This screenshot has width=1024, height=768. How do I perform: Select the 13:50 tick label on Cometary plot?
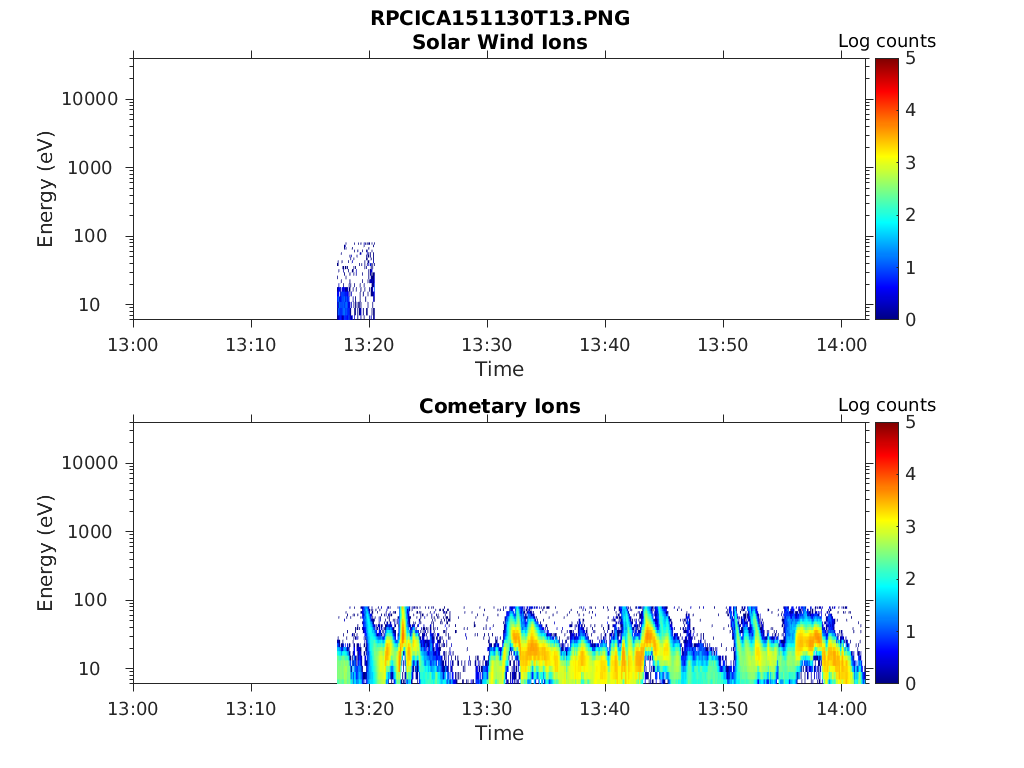(x=723, y=709)
